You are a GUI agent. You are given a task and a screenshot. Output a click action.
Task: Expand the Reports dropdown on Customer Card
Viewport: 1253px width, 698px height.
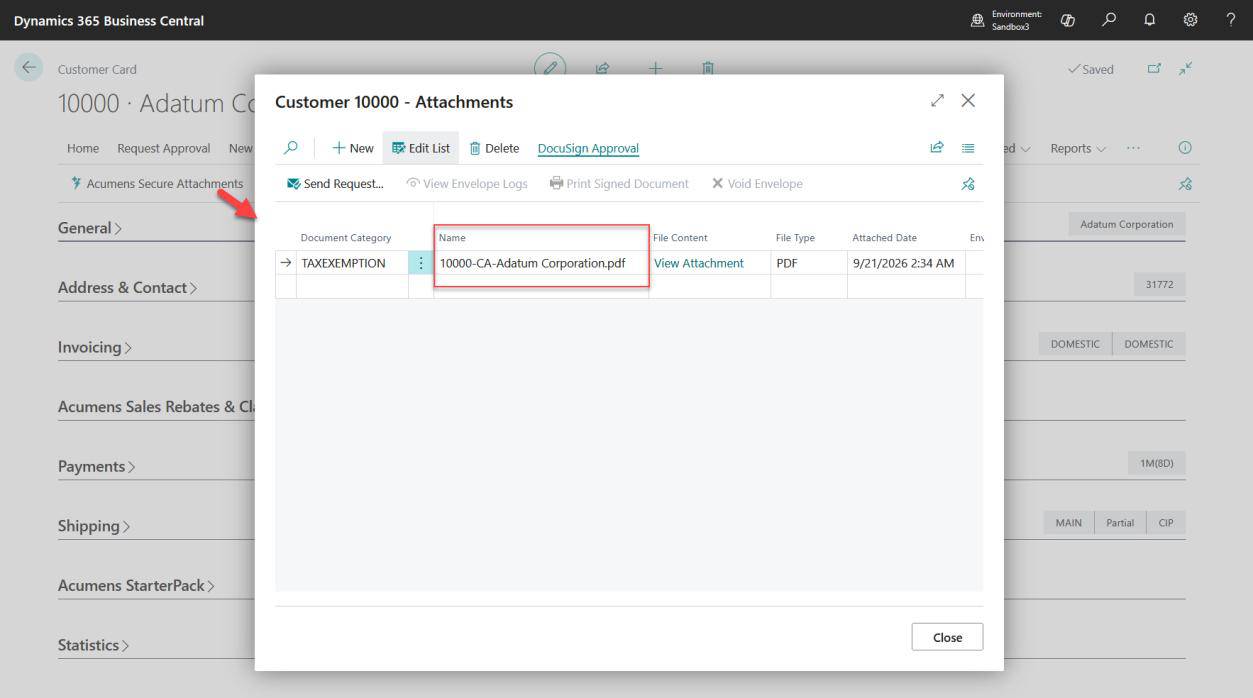(x=1078, y=148)
